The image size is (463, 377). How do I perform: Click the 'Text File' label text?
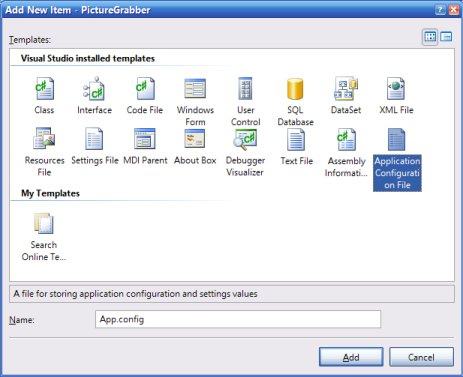[x=297, y=161]
